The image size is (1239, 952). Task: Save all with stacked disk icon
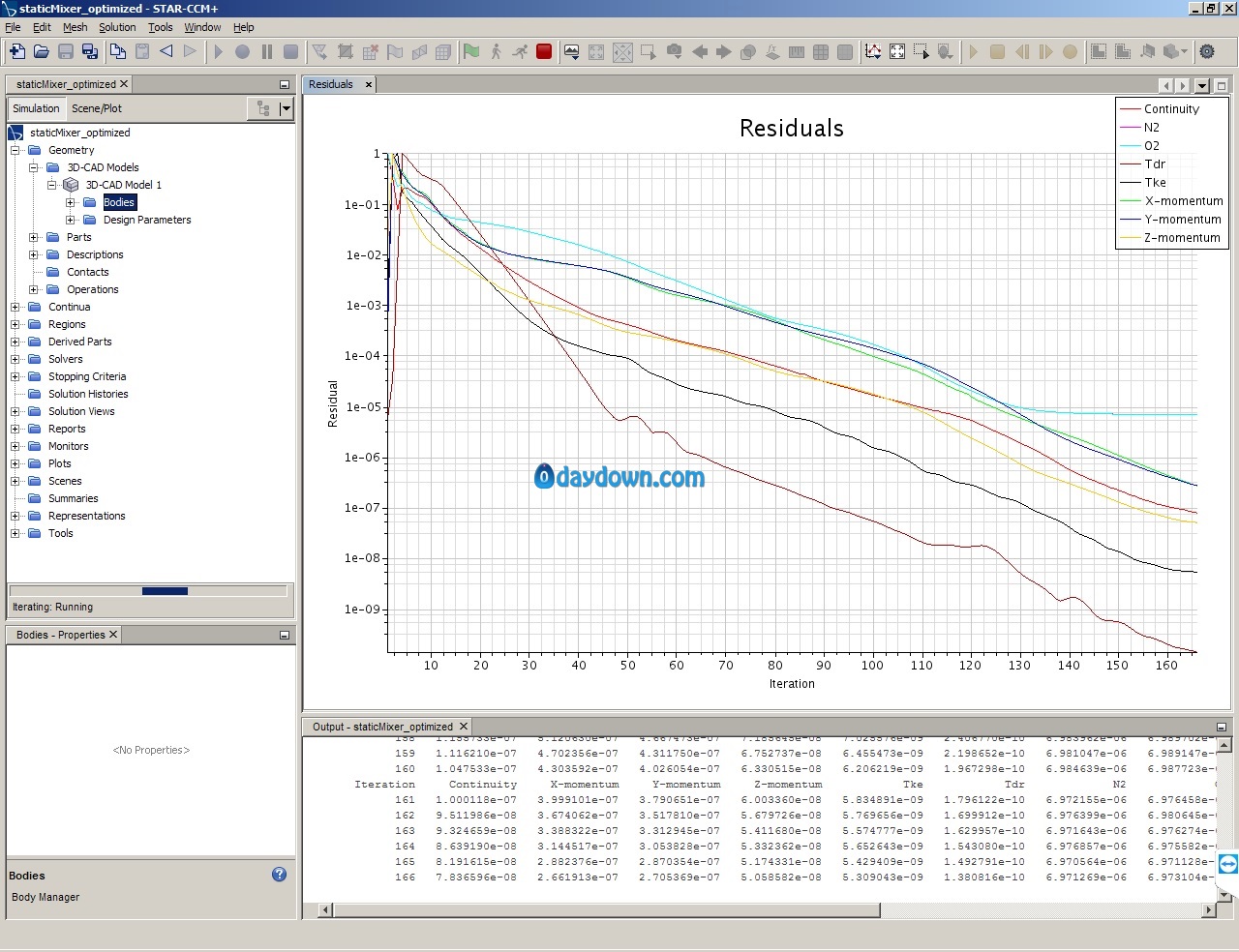(x=90, y=51)
